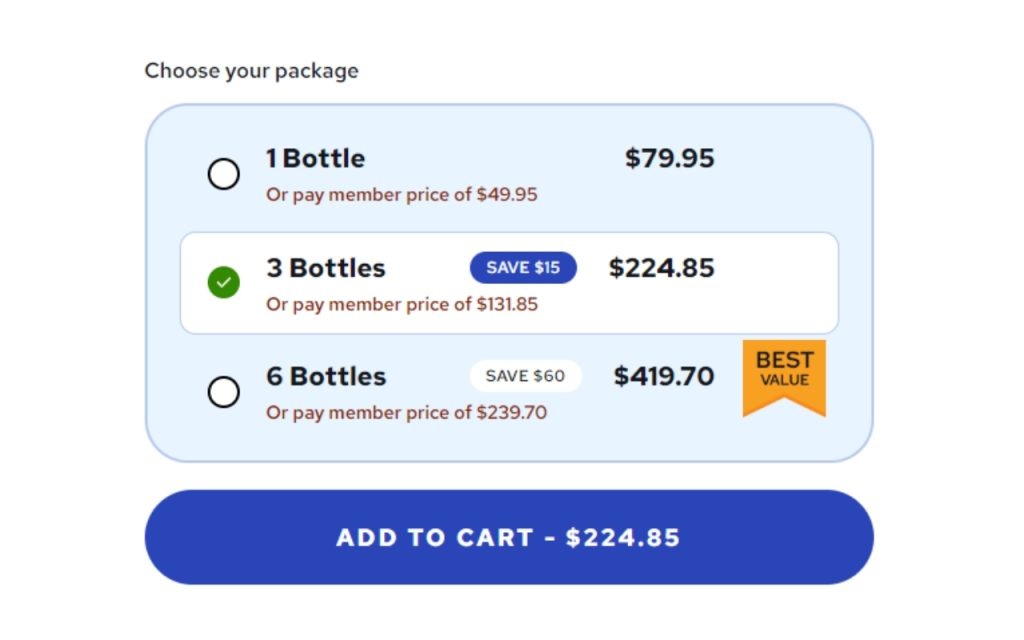
Task: Select the 6 Bottles radio button
Action: point(223,392)
